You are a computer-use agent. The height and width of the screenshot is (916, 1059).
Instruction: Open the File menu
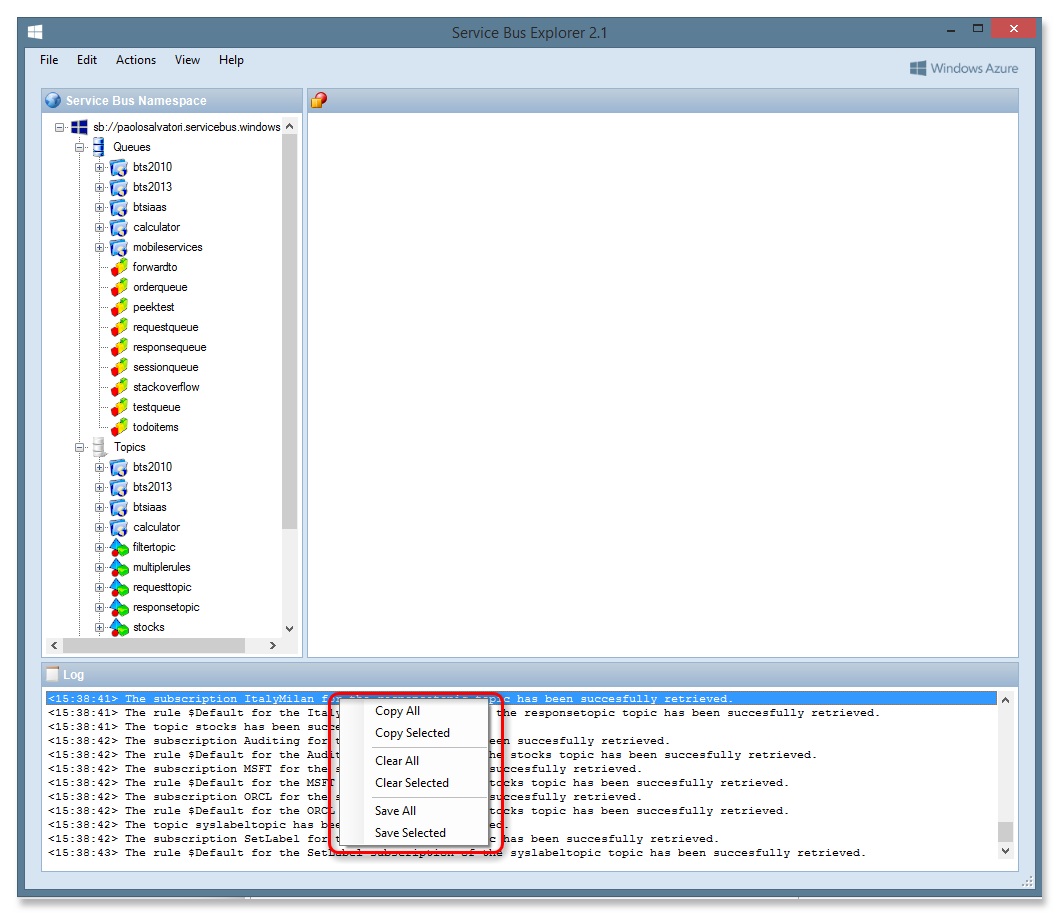[49, 60]
